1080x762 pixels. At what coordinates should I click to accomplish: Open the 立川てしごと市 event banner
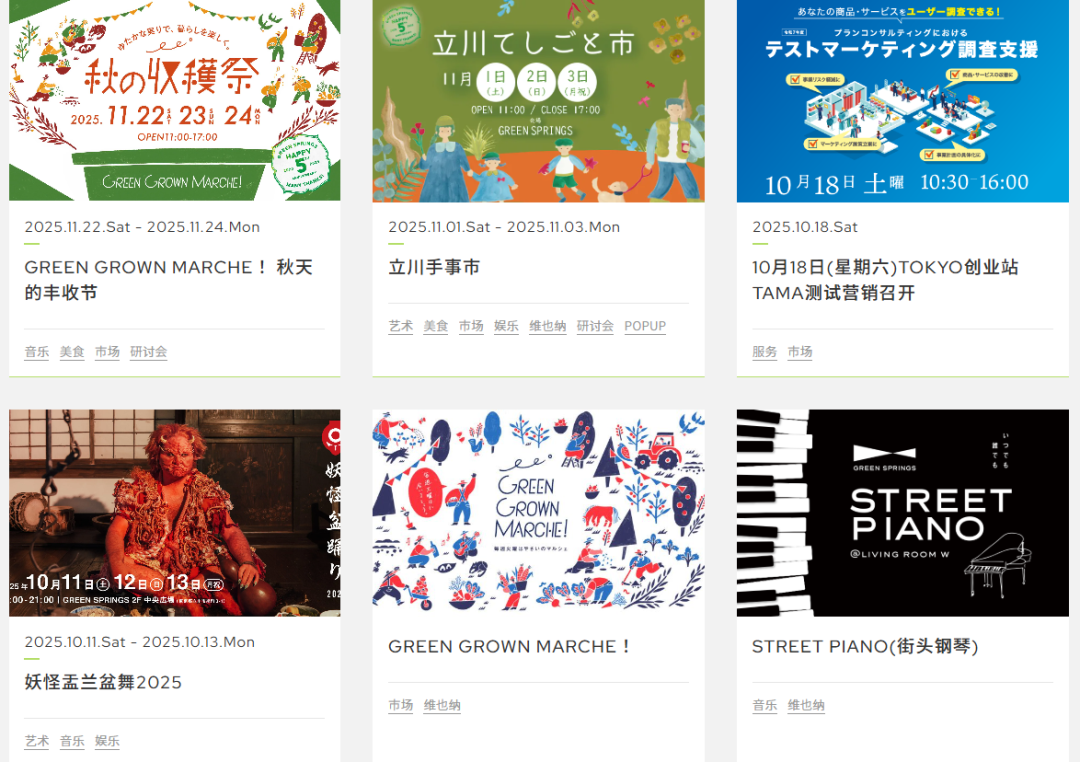(x=539, y=101)
